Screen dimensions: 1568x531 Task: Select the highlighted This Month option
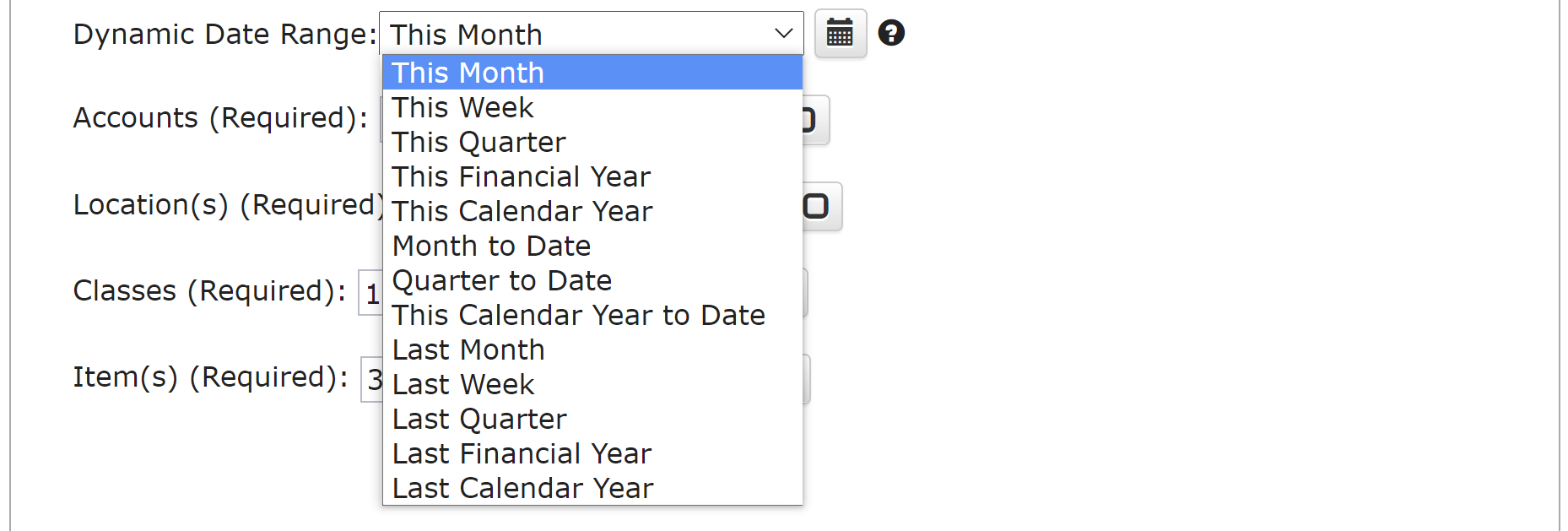pos(591,73)
